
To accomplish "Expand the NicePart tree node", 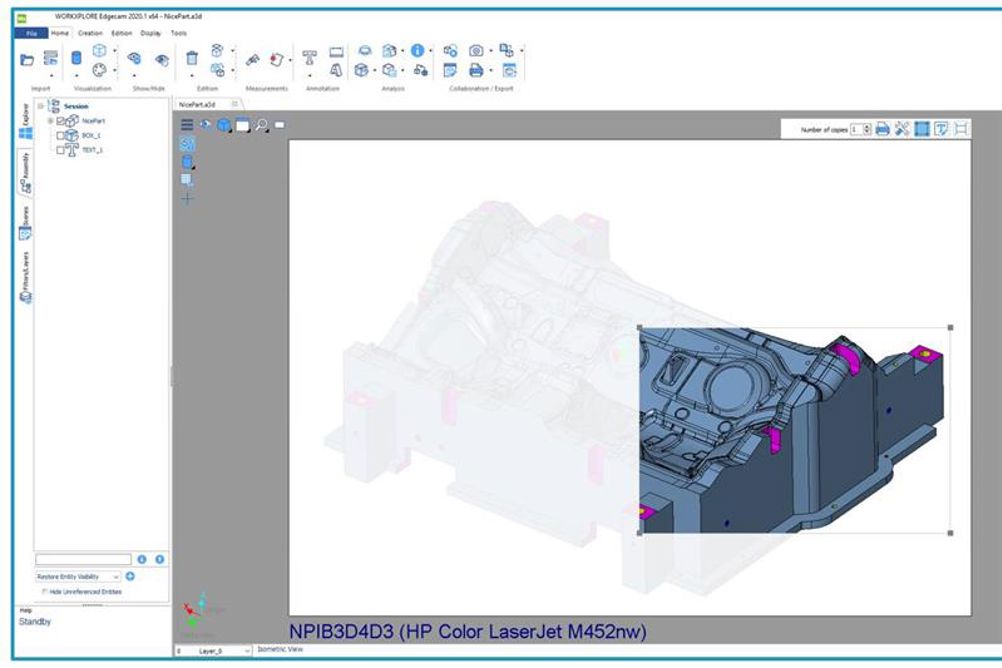I will click(x=50, y=121).
